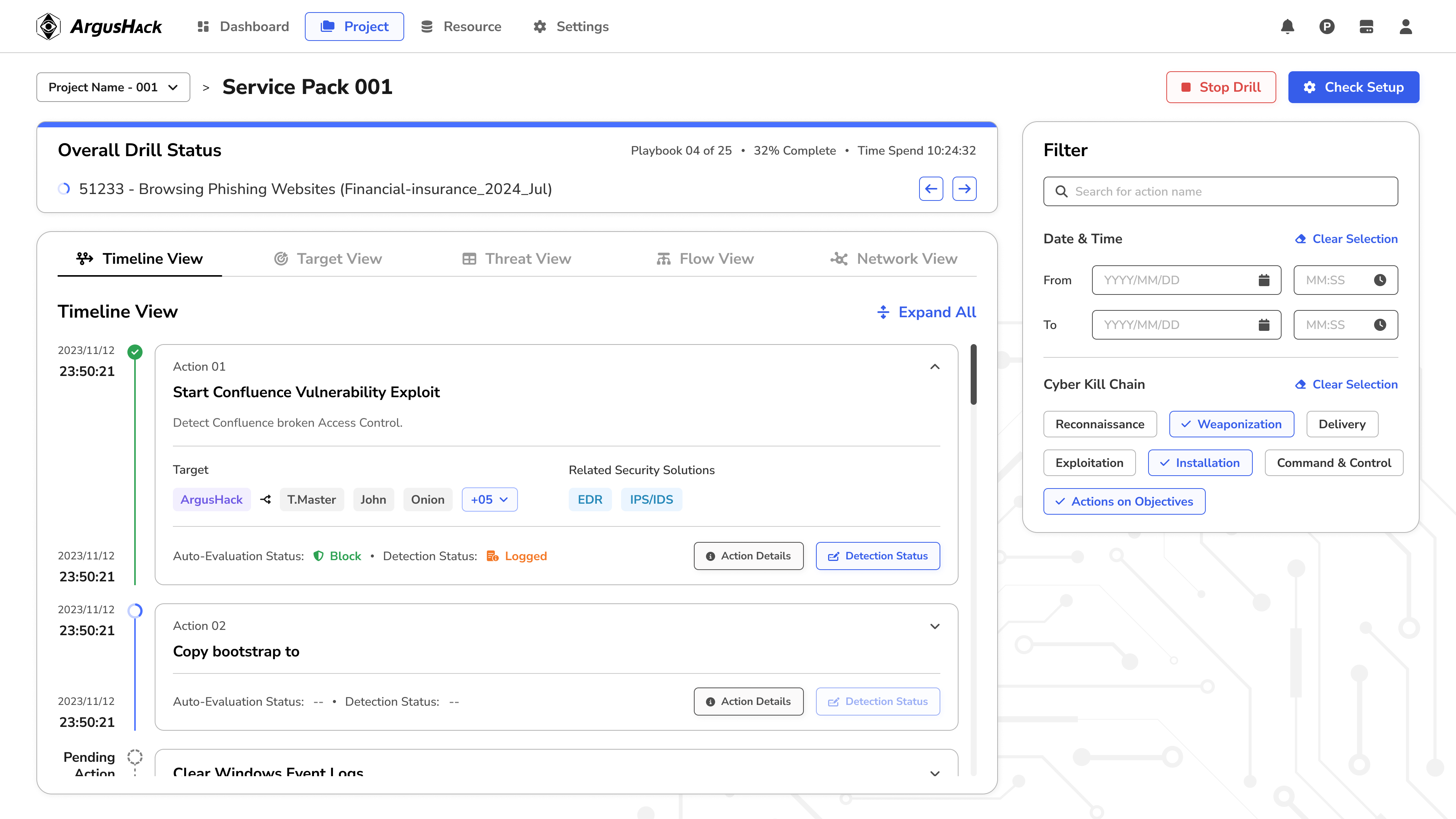
Task: Open calendar picker for From date
Action: (1264, 280)
